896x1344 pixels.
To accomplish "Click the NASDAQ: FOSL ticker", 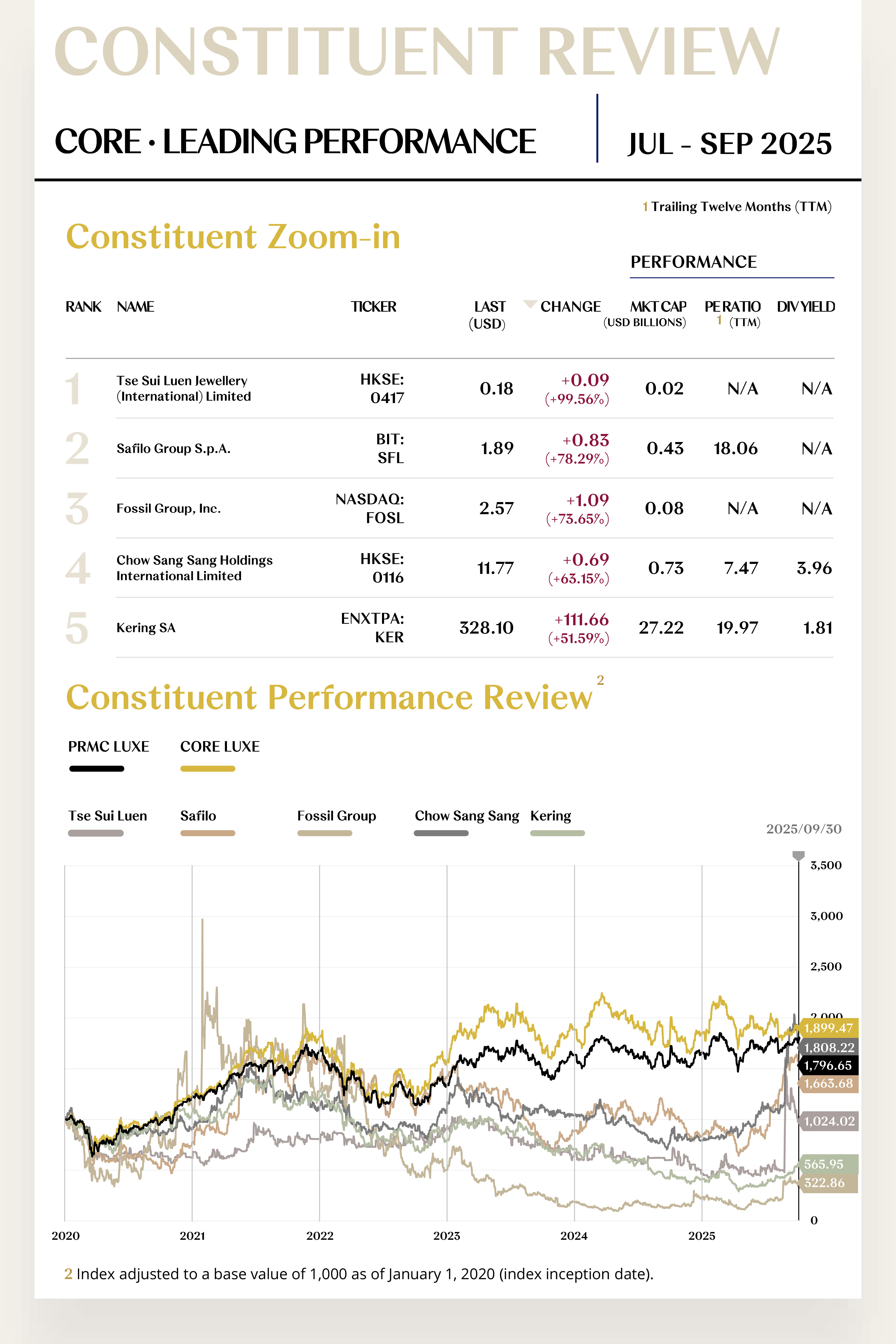I will (370, 509).
